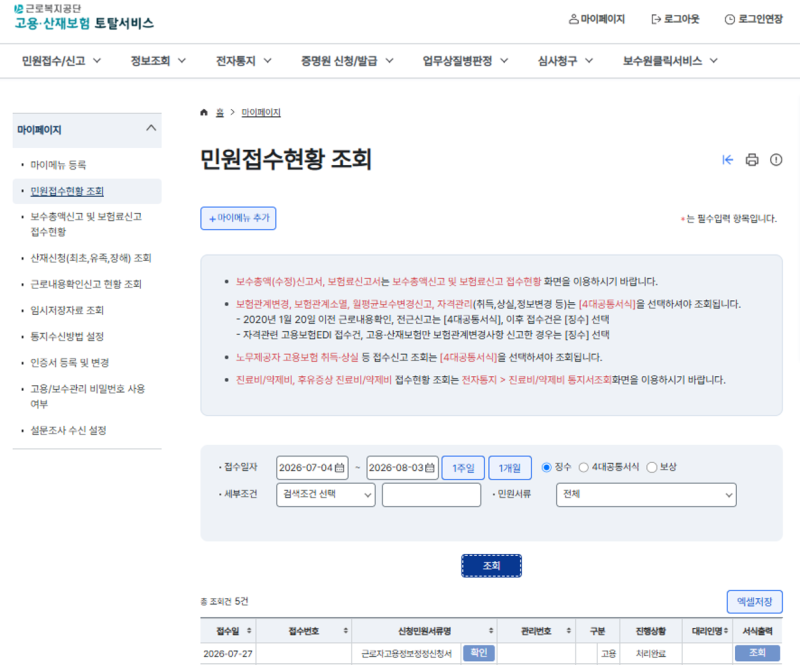Screen dimensions: 800x665
Task: Click 확인 button for 근로자고용정보정정신청서
Action: [479, 653]
